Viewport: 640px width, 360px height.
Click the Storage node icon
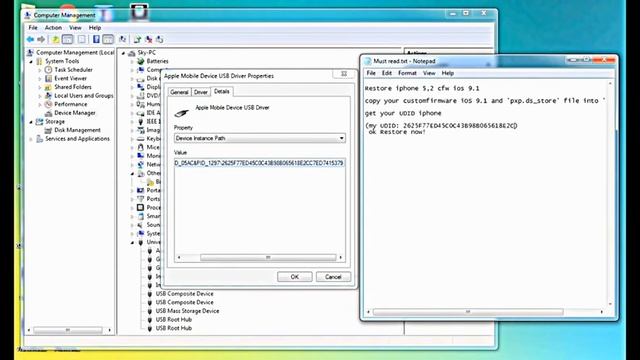click(39, 122)
